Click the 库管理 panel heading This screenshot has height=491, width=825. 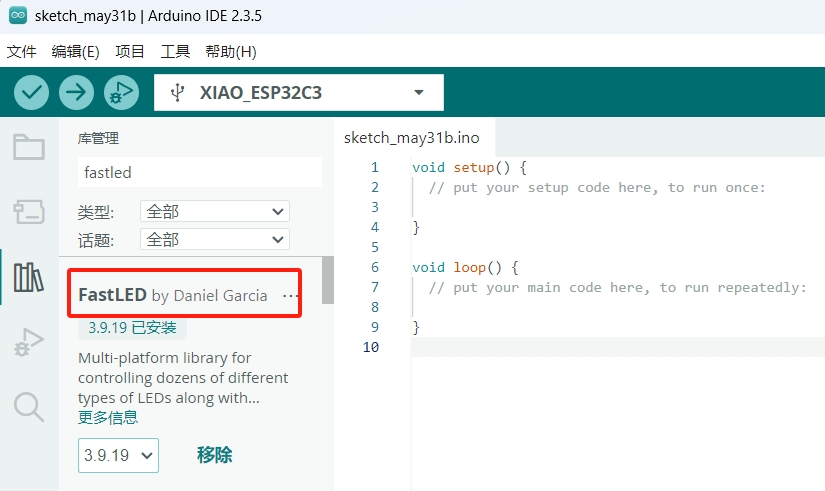98,138
